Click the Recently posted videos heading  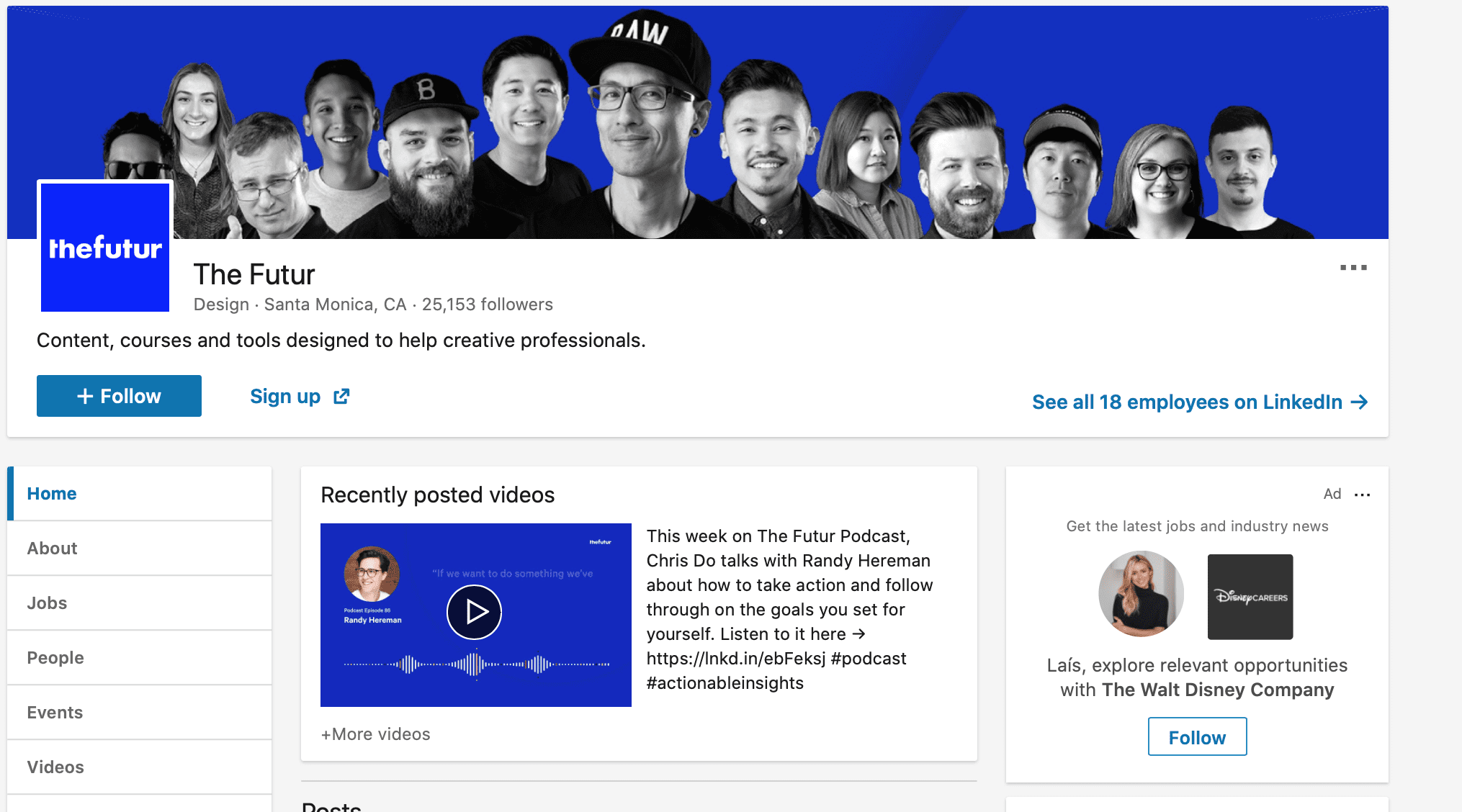438,495
